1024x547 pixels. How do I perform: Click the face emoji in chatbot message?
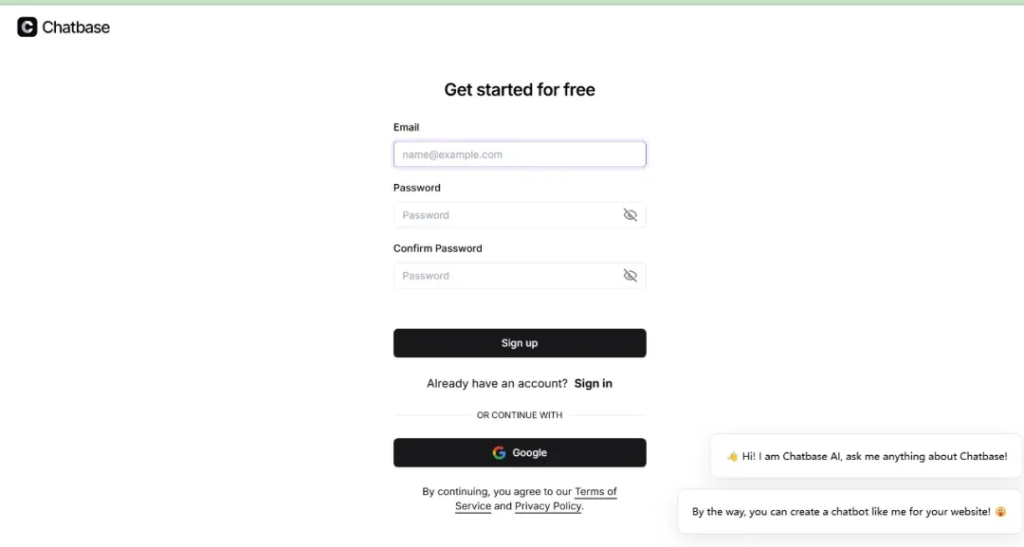point(1000,512)
